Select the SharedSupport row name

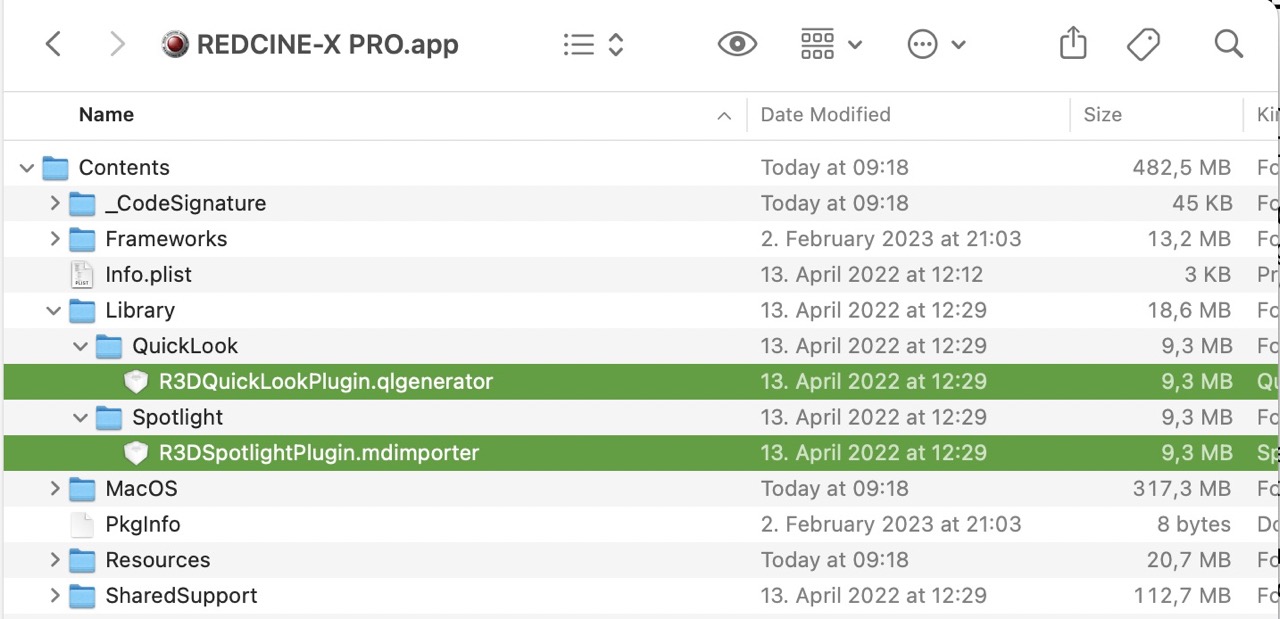[x=181, y=596]
